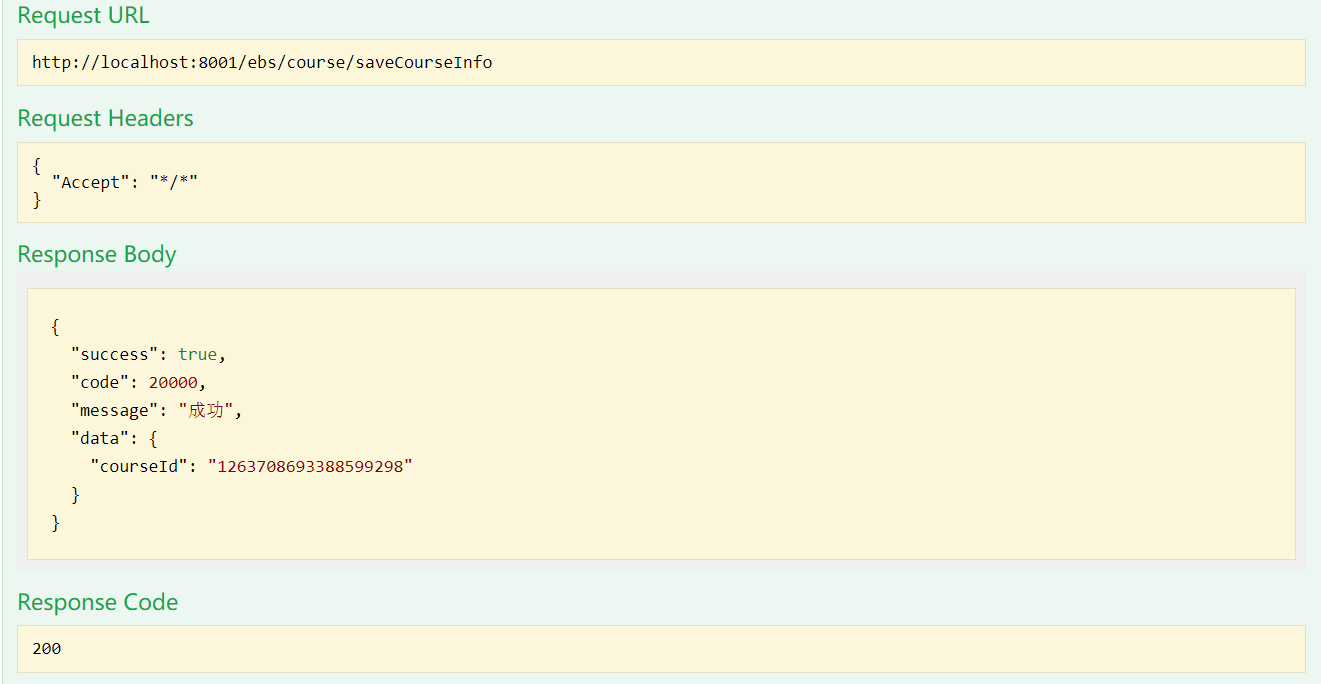This screenshot has height=684, width=1321.
Task: Click the opening brace of Request Headers
Action: pyautogui.click(x=37, y=165)
